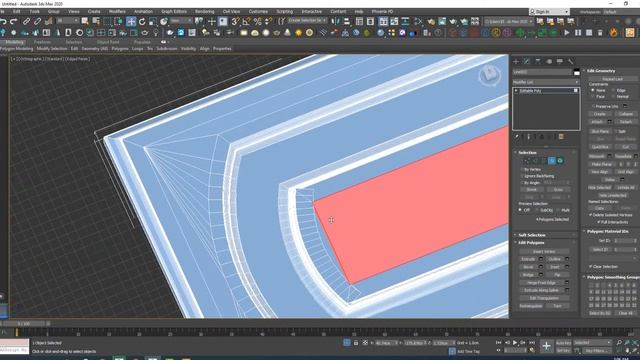Enable the By Angle checkbox
Image resolution: width=640 pixels, height=360 pixels.
(522, 183)
